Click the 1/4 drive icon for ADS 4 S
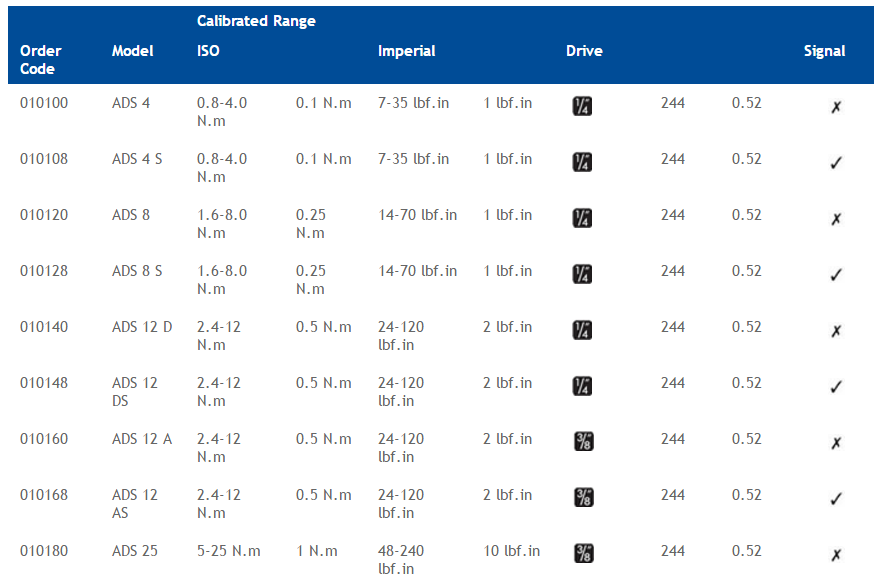This screenshot has width=874, height=579. pos(582,162)
